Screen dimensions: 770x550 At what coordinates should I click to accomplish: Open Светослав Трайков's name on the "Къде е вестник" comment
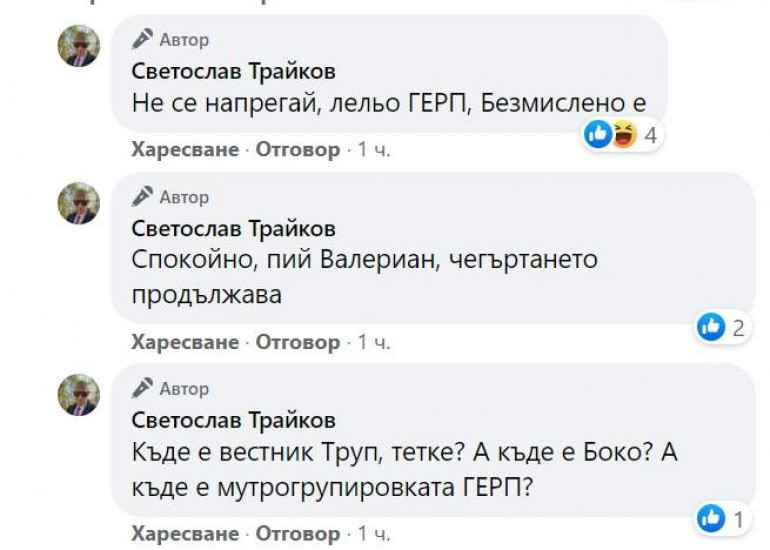[233, 420]
